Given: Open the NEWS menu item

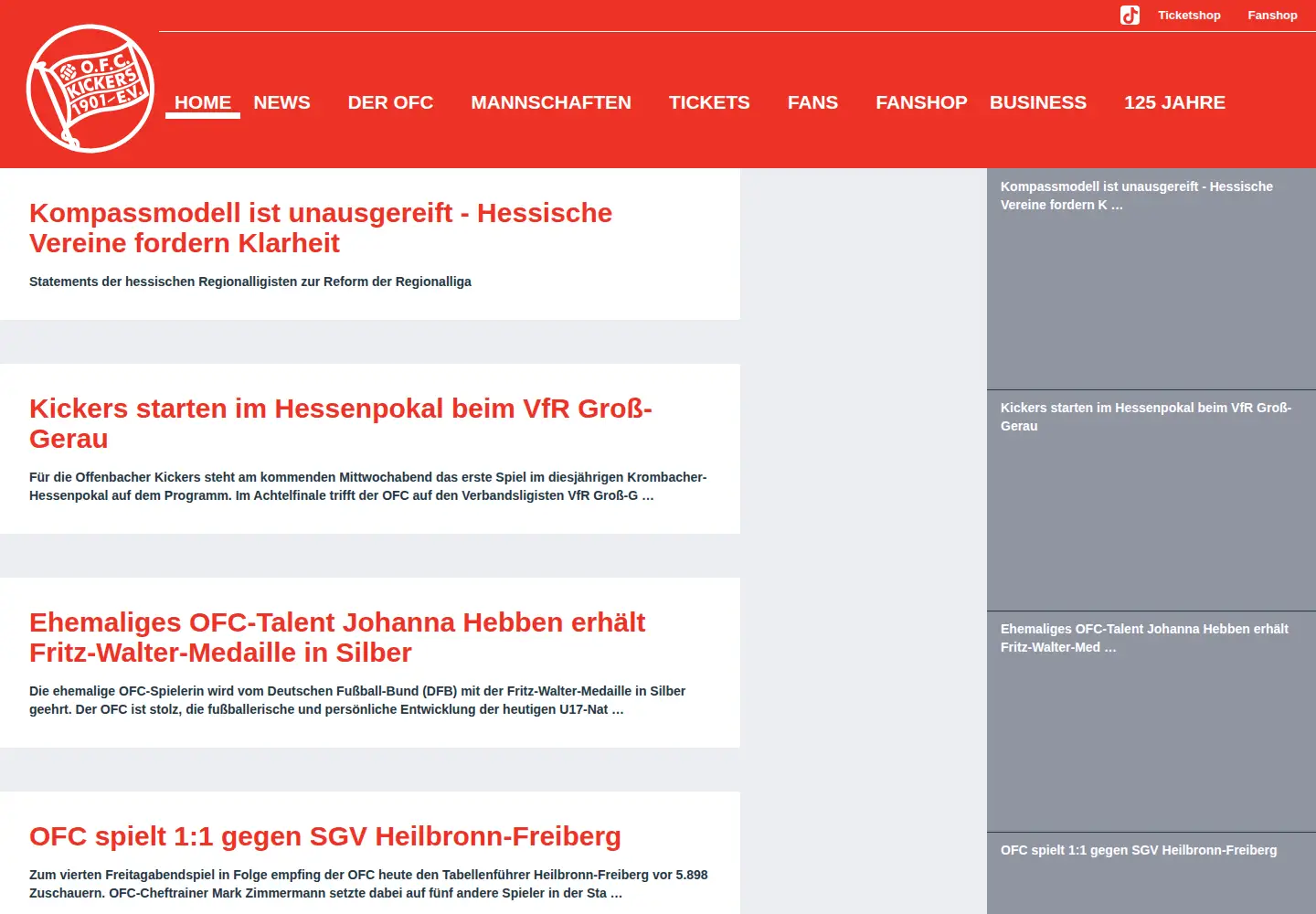Looking at the screenshot, I should point(281,102).
